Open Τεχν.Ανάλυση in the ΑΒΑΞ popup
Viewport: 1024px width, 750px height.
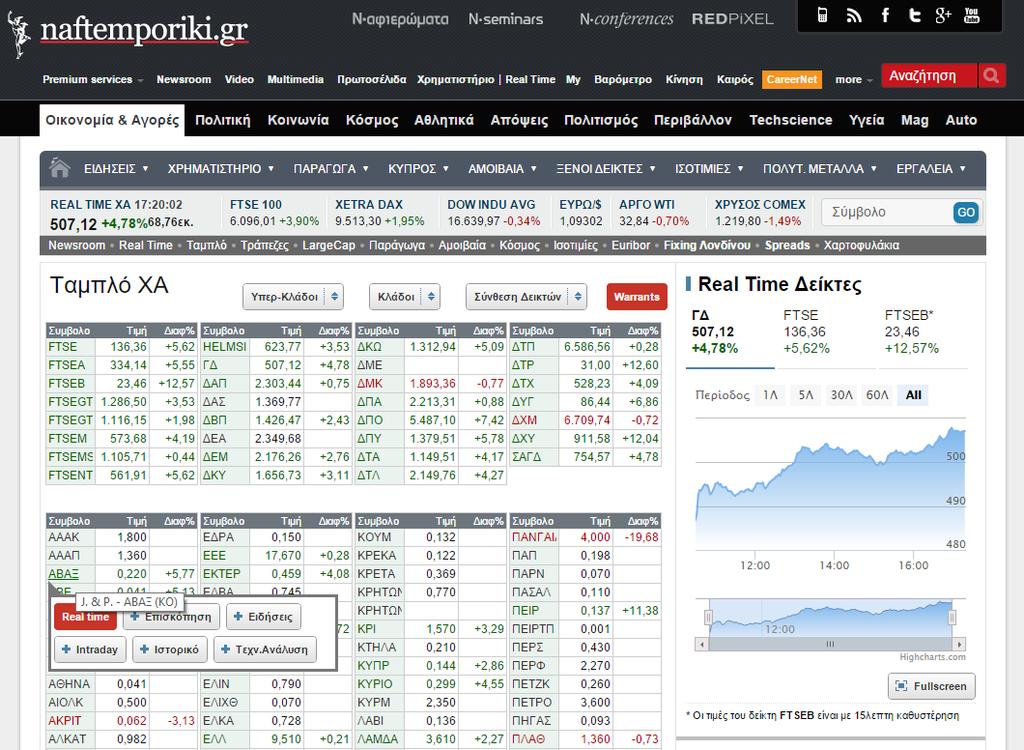pos(265,649)
